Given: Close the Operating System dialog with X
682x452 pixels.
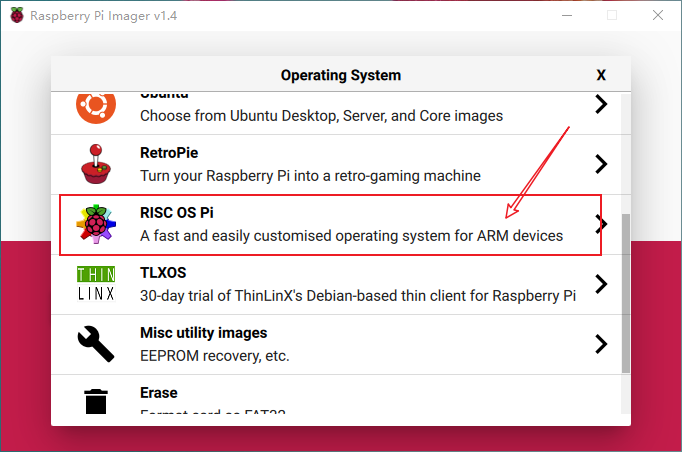Looking at the screenshot, I should pos(601,75).
